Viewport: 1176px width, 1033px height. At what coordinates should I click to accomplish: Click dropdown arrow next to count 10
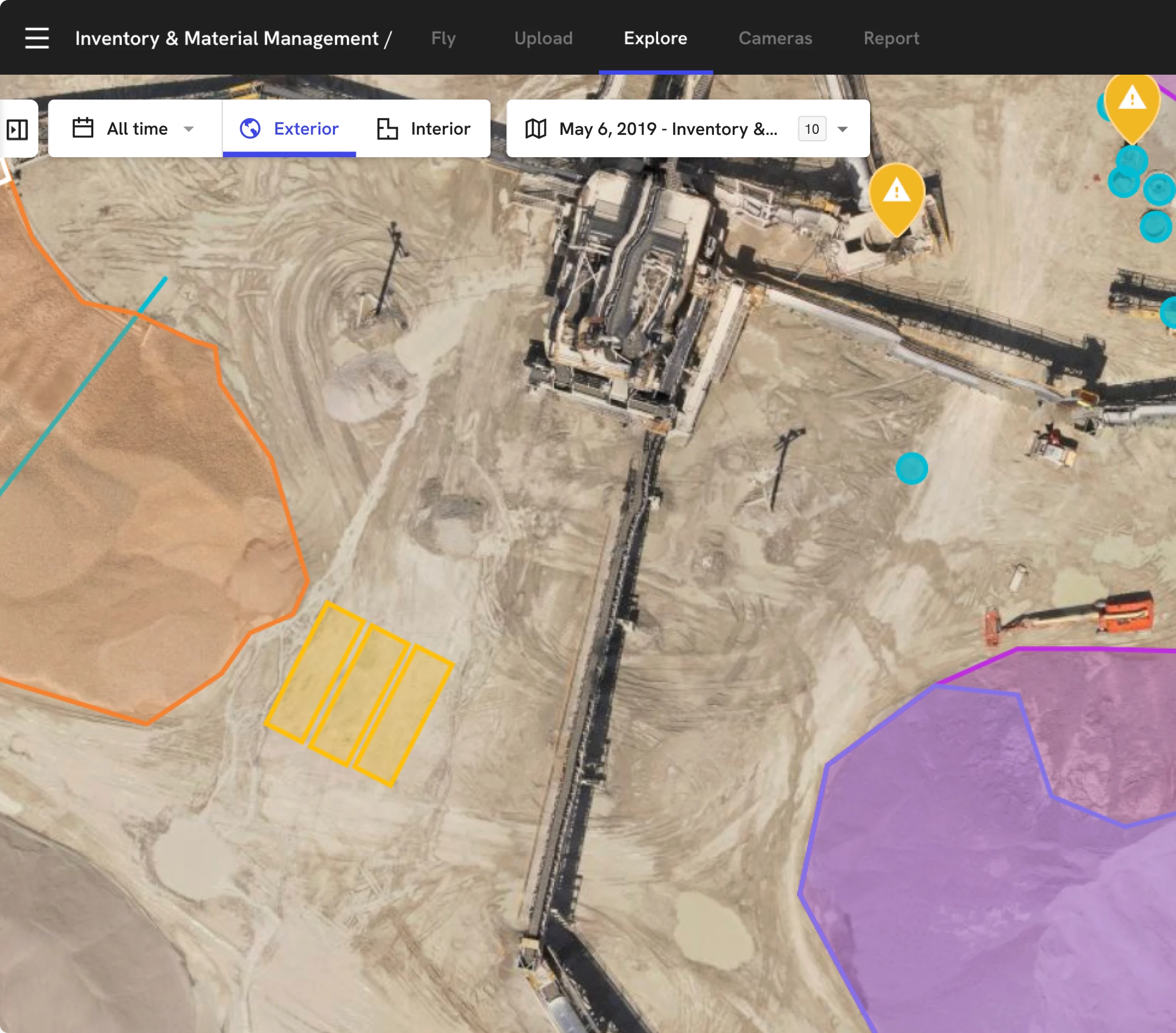[x=842, y=129]
